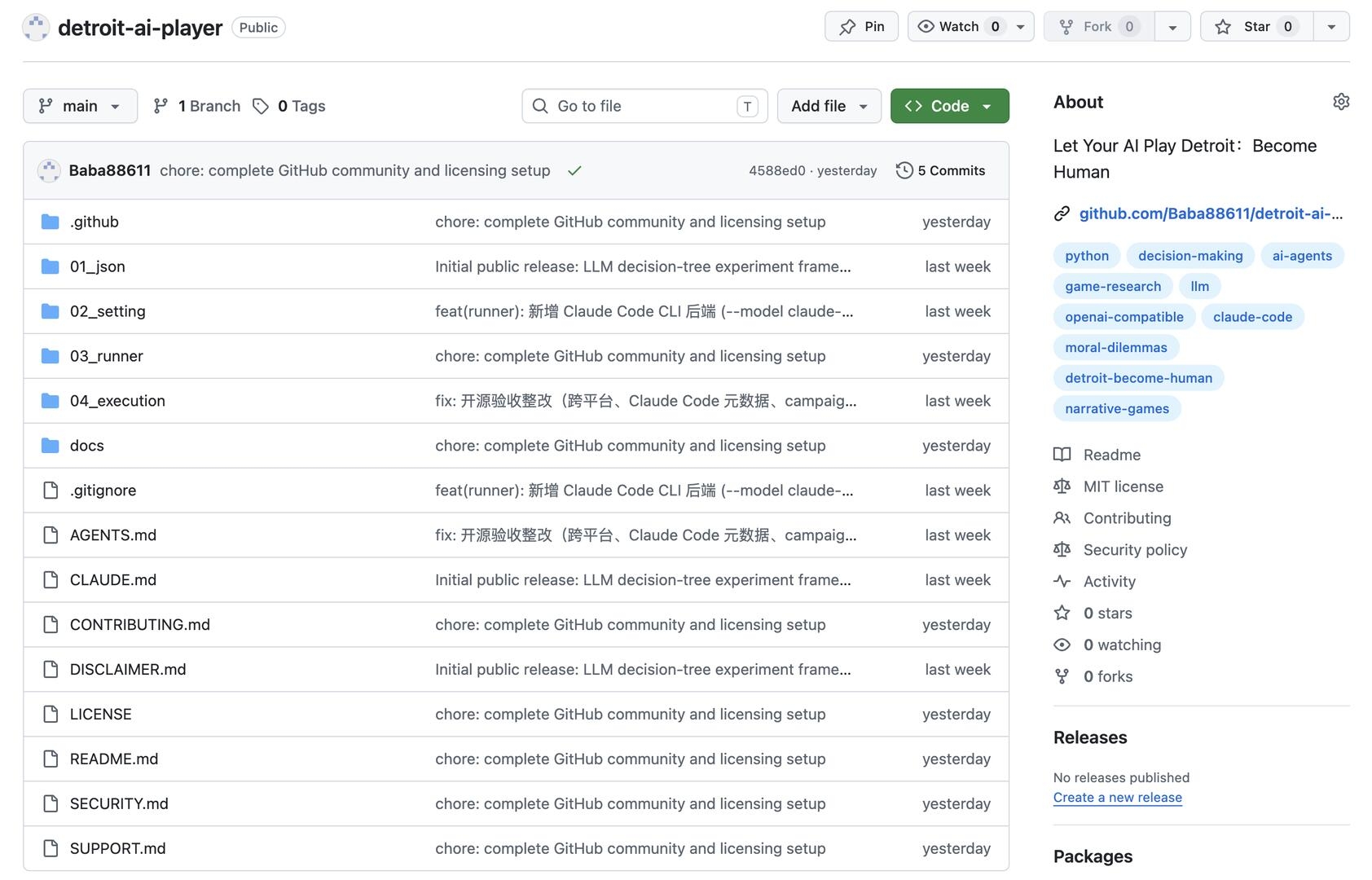The height and width of the screenshot is (880, 1372).
Task: Open the DISCLAIMER.md file
Action: pos(128,670)
